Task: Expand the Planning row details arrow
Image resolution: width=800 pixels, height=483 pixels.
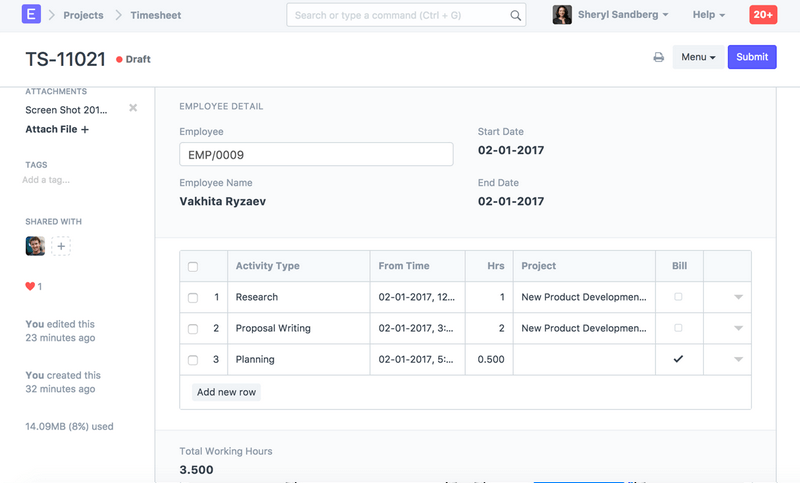Action: tap(738, 360)
